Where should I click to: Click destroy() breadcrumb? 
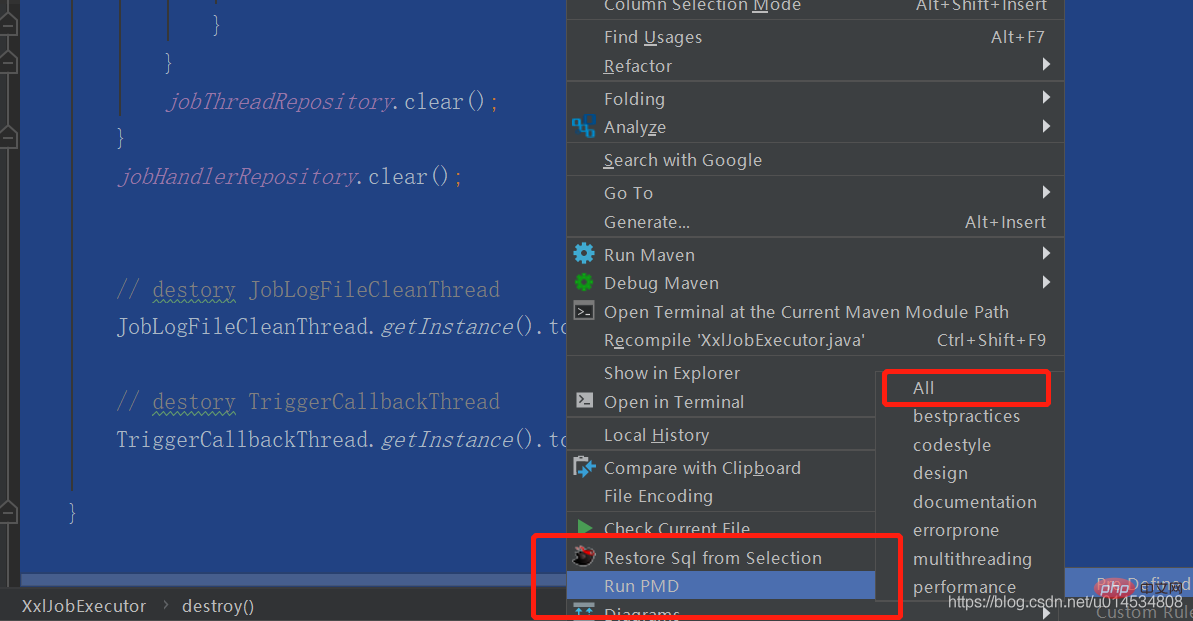coord(218,606)
